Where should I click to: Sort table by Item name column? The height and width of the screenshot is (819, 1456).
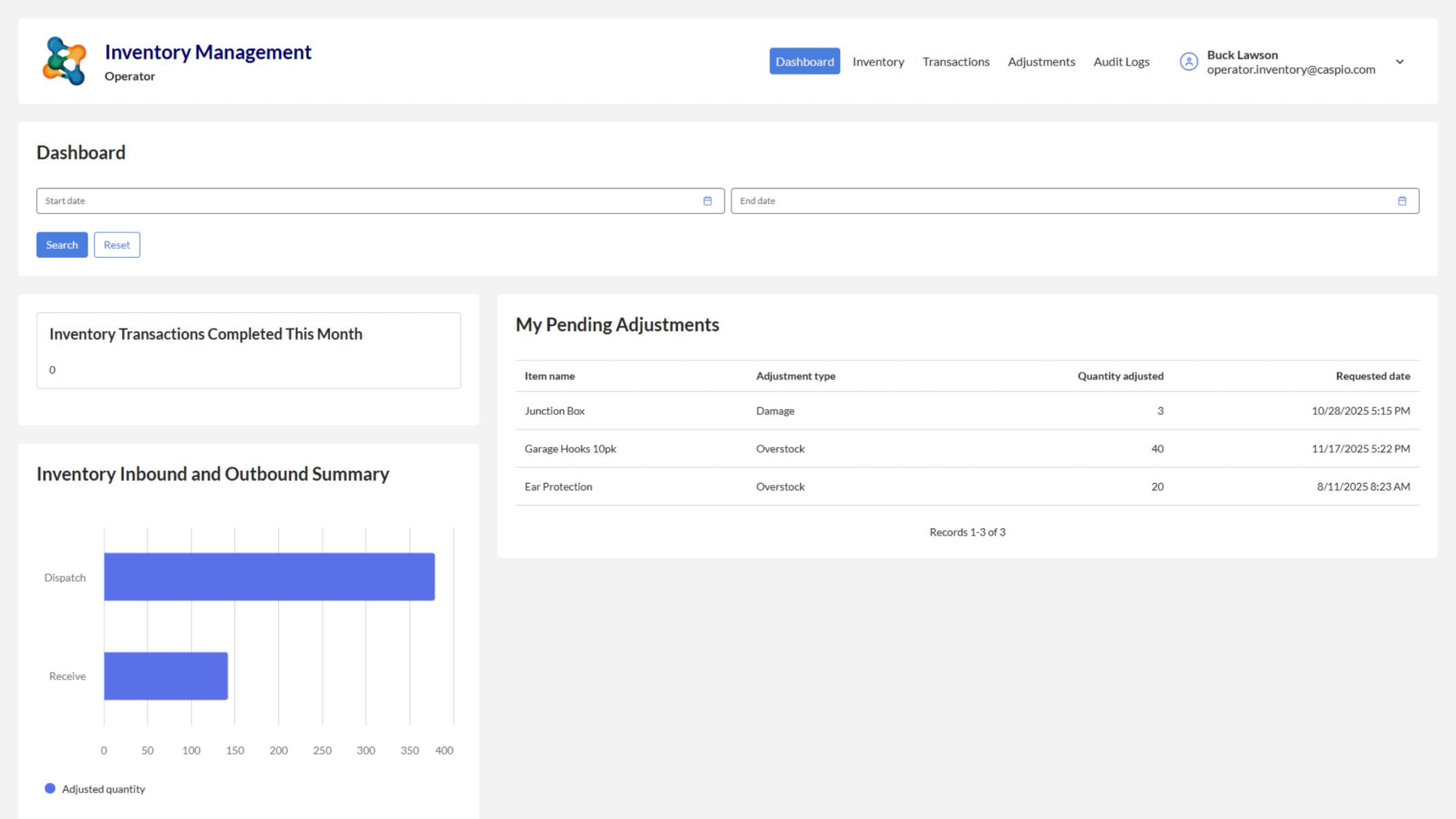(549, 375)
